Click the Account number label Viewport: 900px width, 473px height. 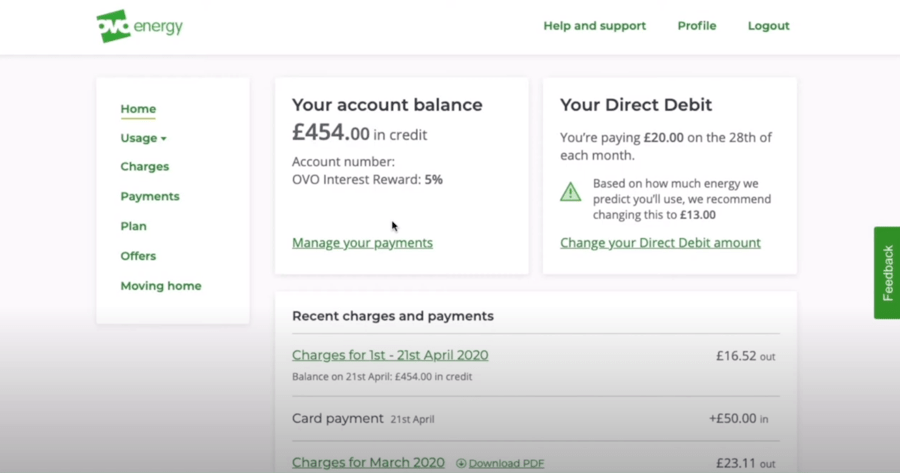pos(343,162)
